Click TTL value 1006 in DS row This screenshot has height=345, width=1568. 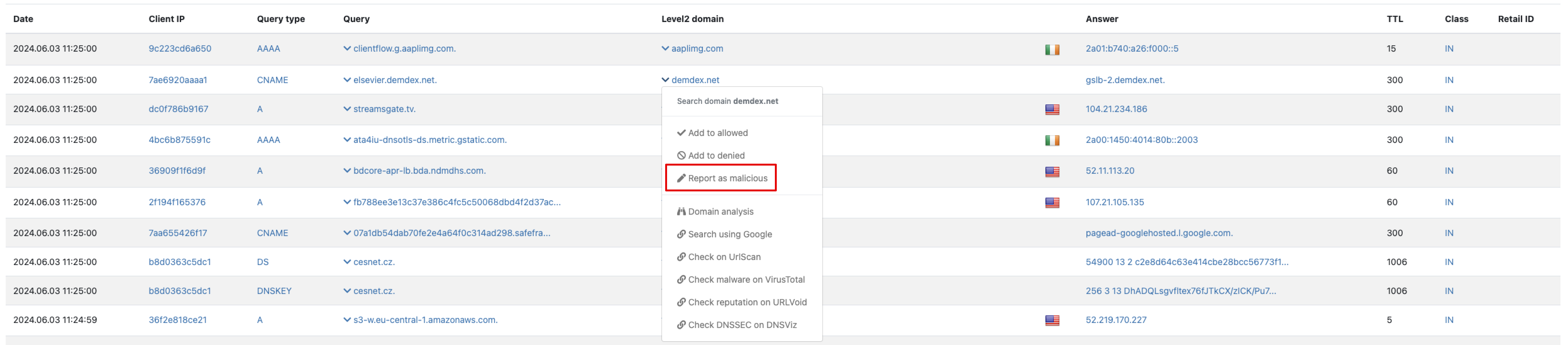[x=1396, y=262]
